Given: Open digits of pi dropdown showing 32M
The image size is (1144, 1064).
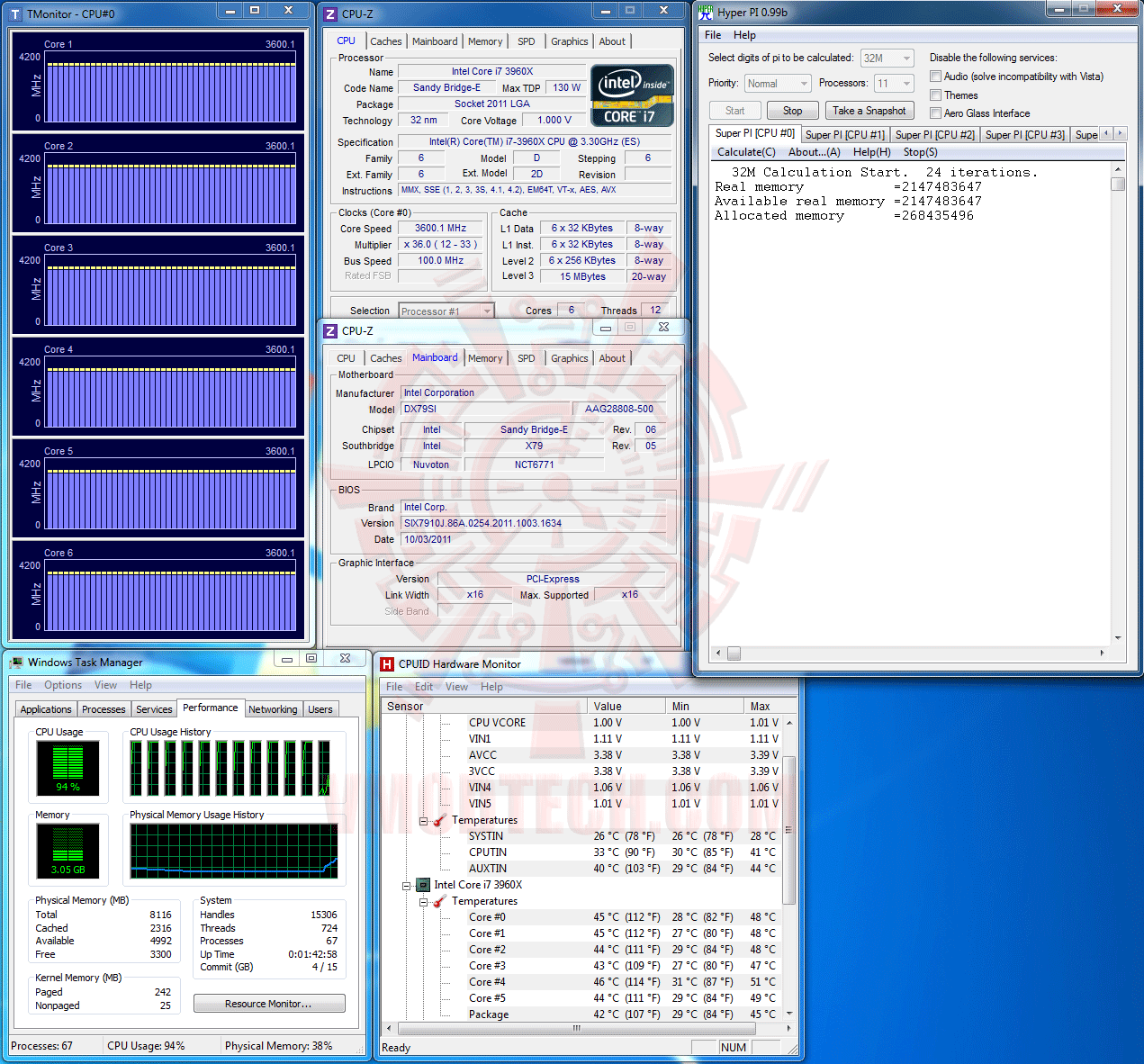Looking at the screenshot, I should pos(887,58).
